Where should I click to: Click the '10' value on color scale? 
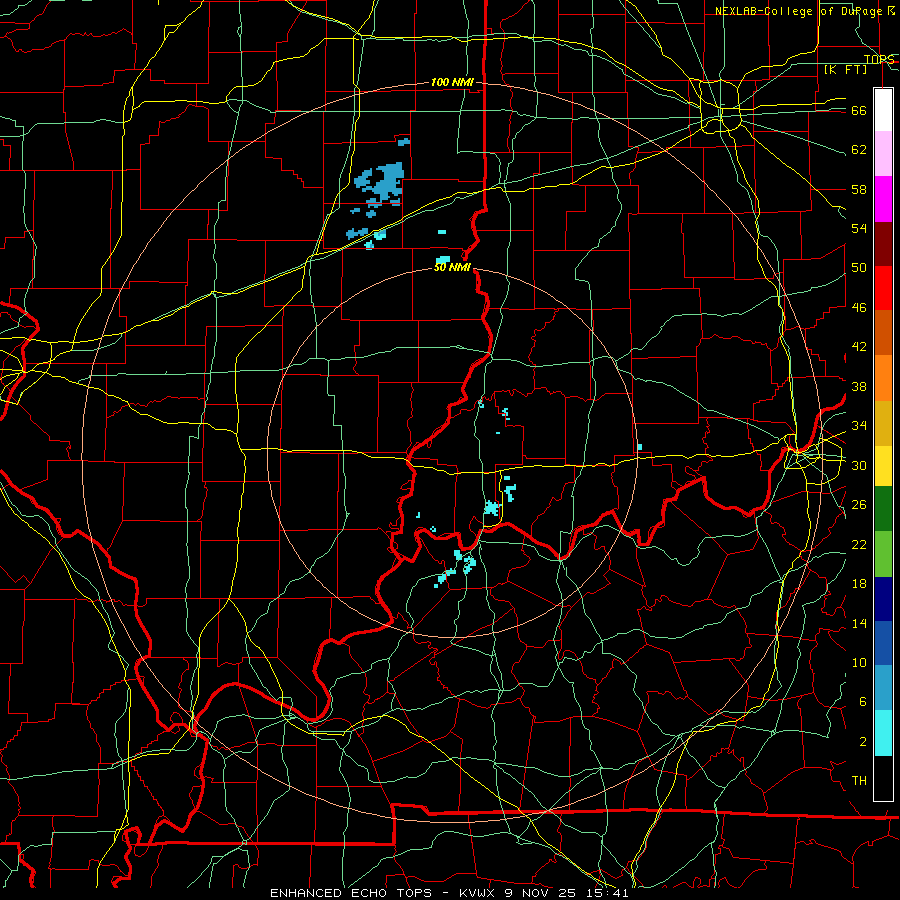tap(859, 662)
